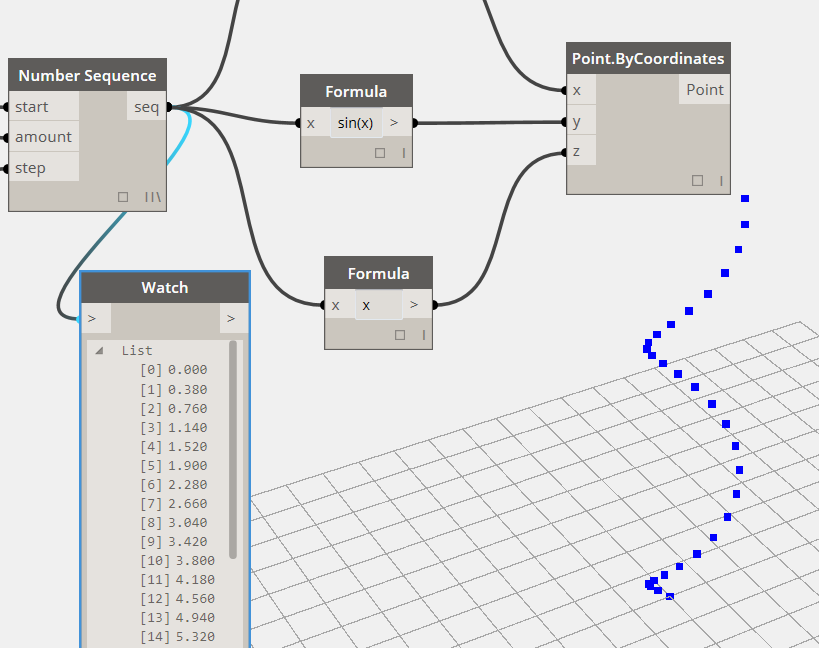Select list item [4] 1.520
This screenshot has height=648, width=819.
173,446
